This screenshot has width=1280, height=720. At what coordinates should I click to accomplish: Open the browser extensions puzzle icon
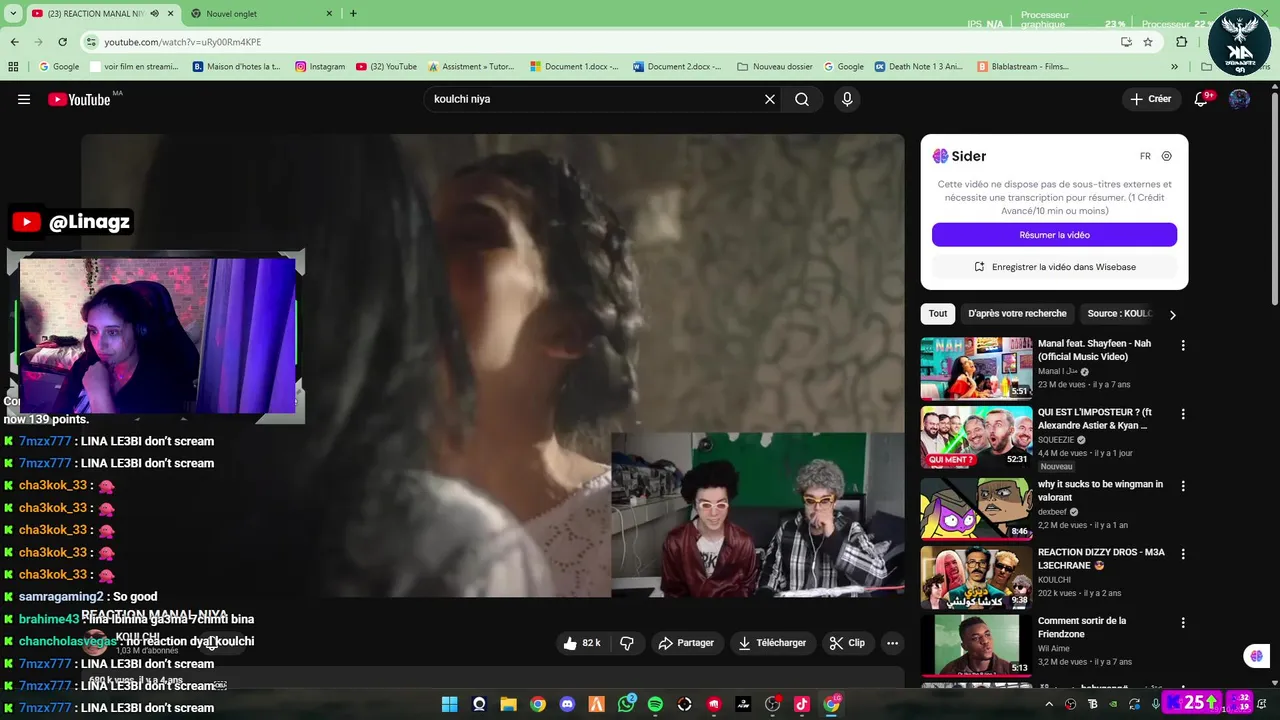pos(1182,42)
